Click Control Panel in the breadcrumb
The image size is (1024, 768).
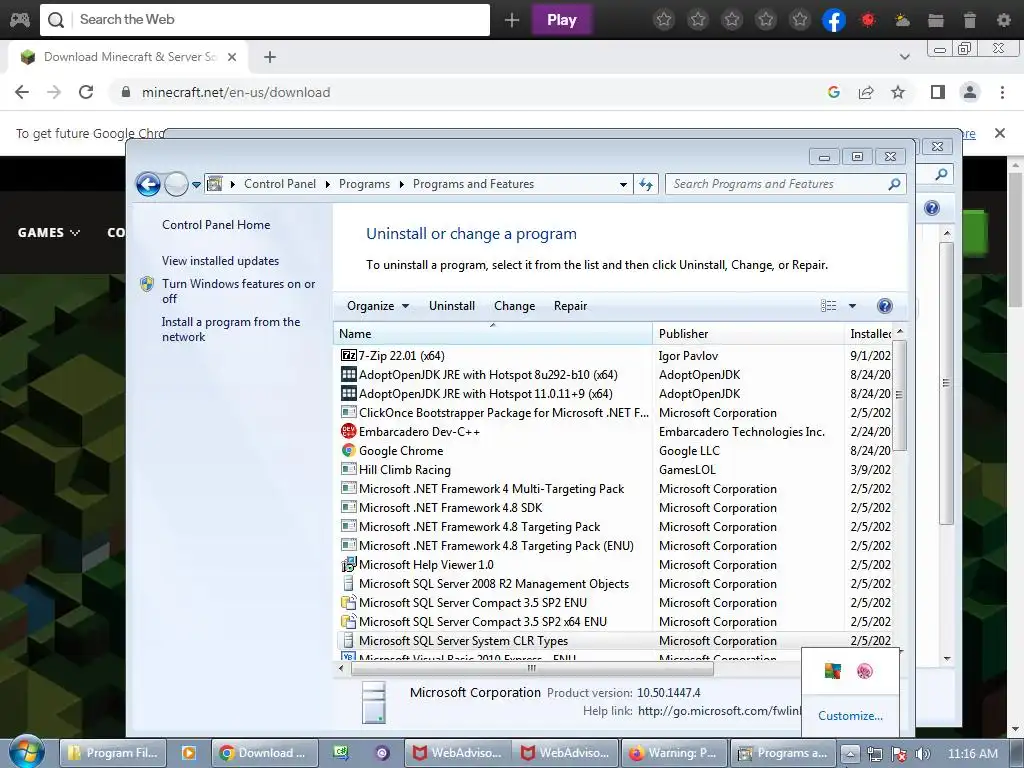(x=280, y=184)
